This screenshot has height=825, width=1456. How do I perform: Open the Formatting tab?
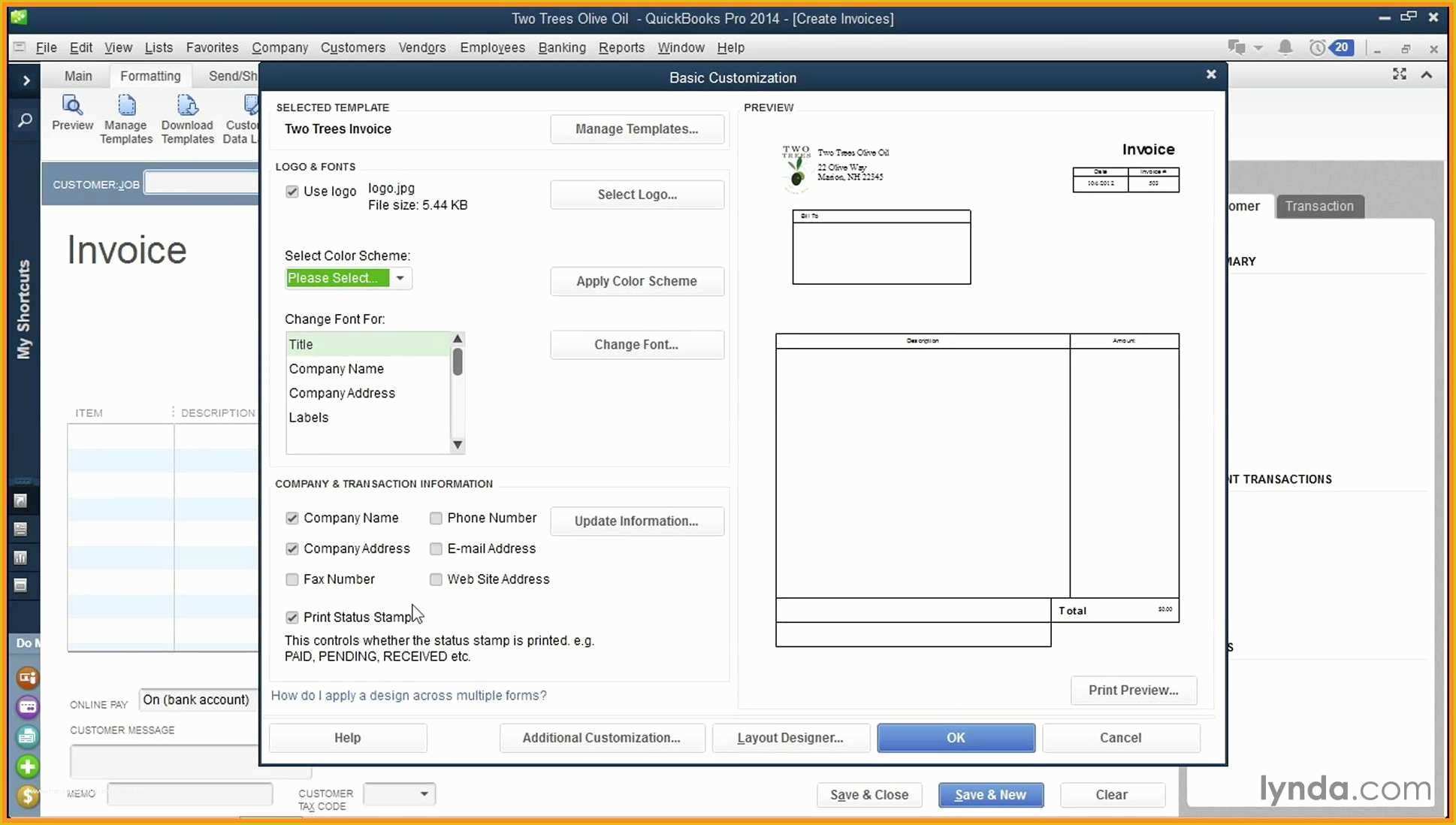click(150, 75)
